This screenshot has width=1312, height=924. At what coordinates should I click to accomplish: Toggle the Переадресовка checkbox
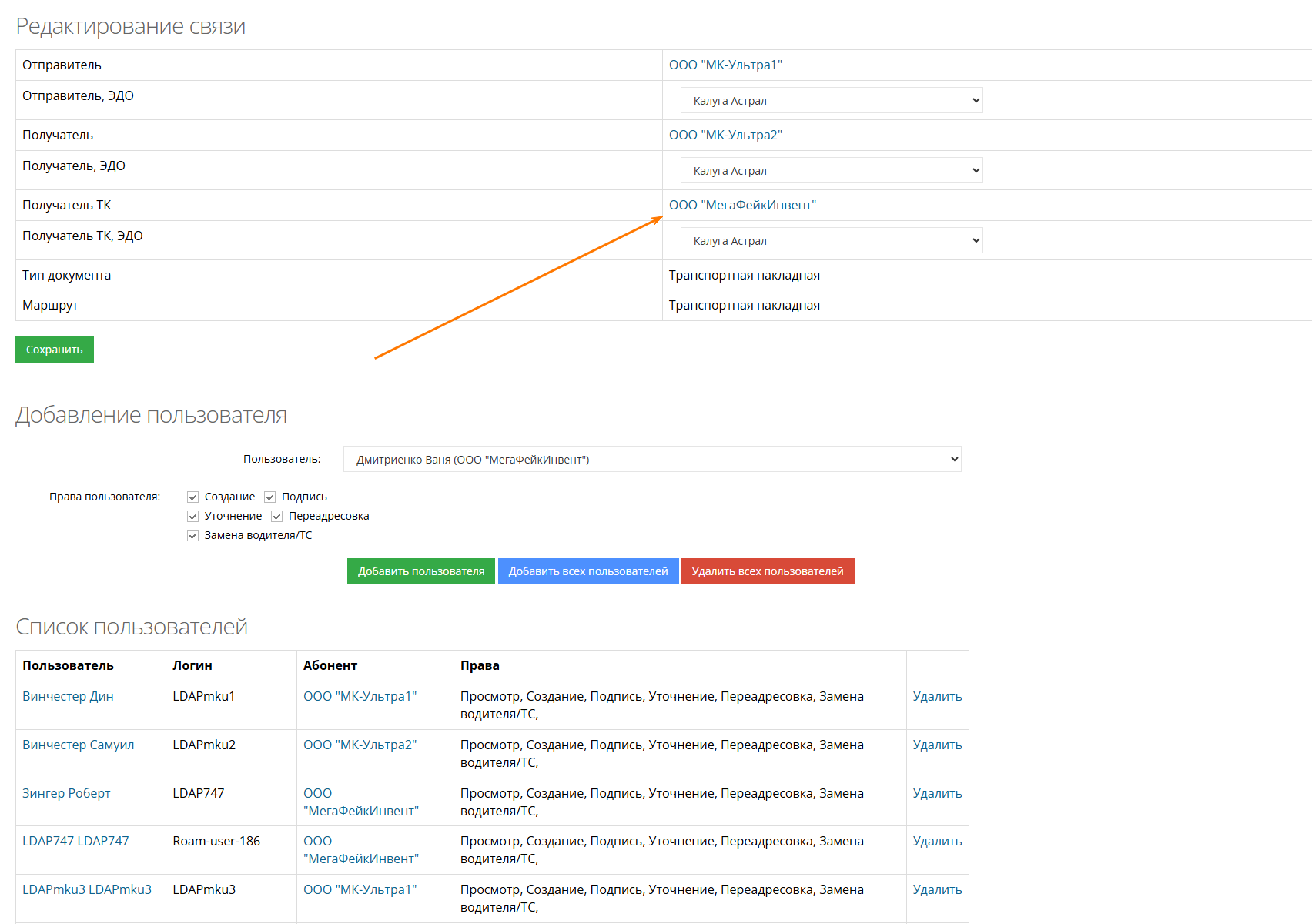[x=277, y=517]
